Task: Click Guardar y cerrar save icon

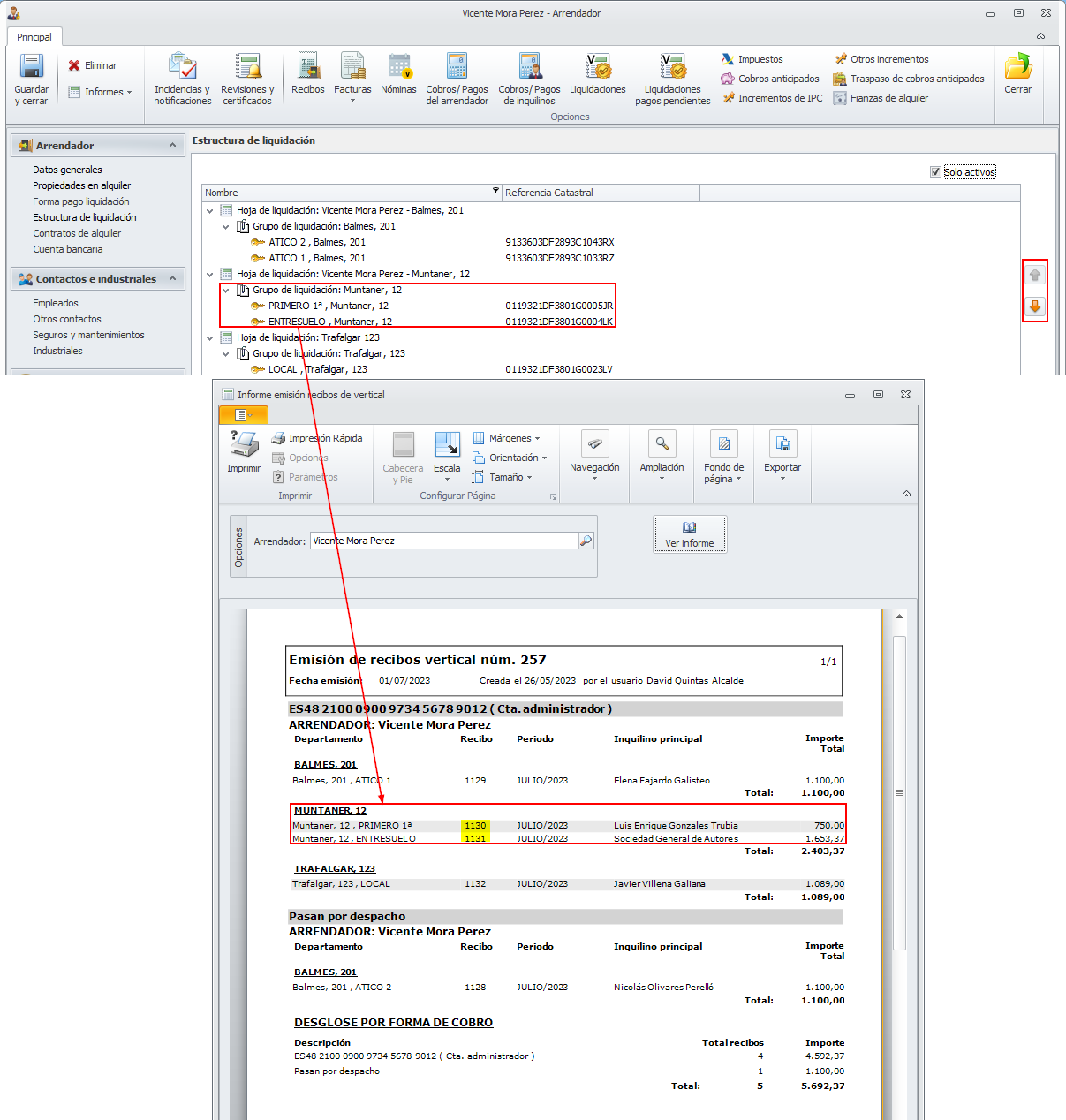Action: (32, 66)
